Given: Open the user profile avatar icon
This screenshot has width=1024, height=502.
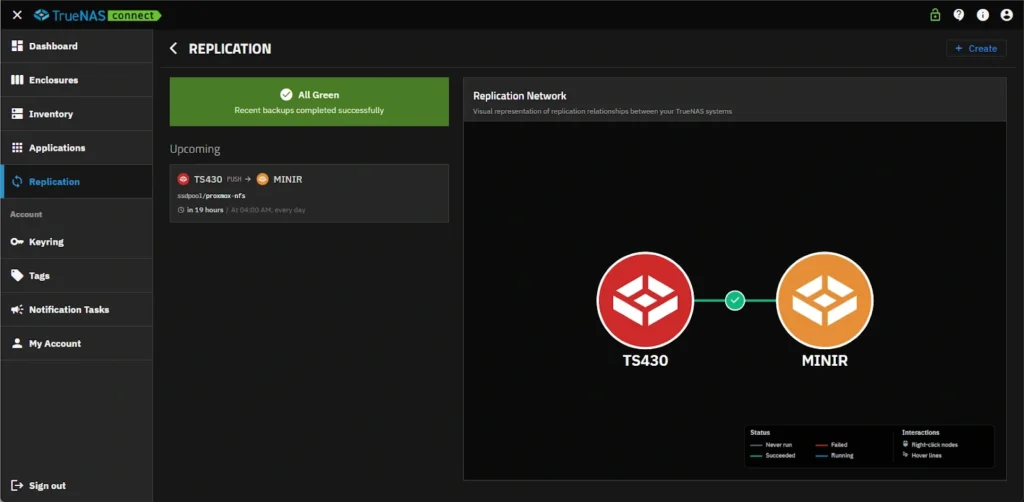Looking at the screenshot, I should click(1006, 15).
